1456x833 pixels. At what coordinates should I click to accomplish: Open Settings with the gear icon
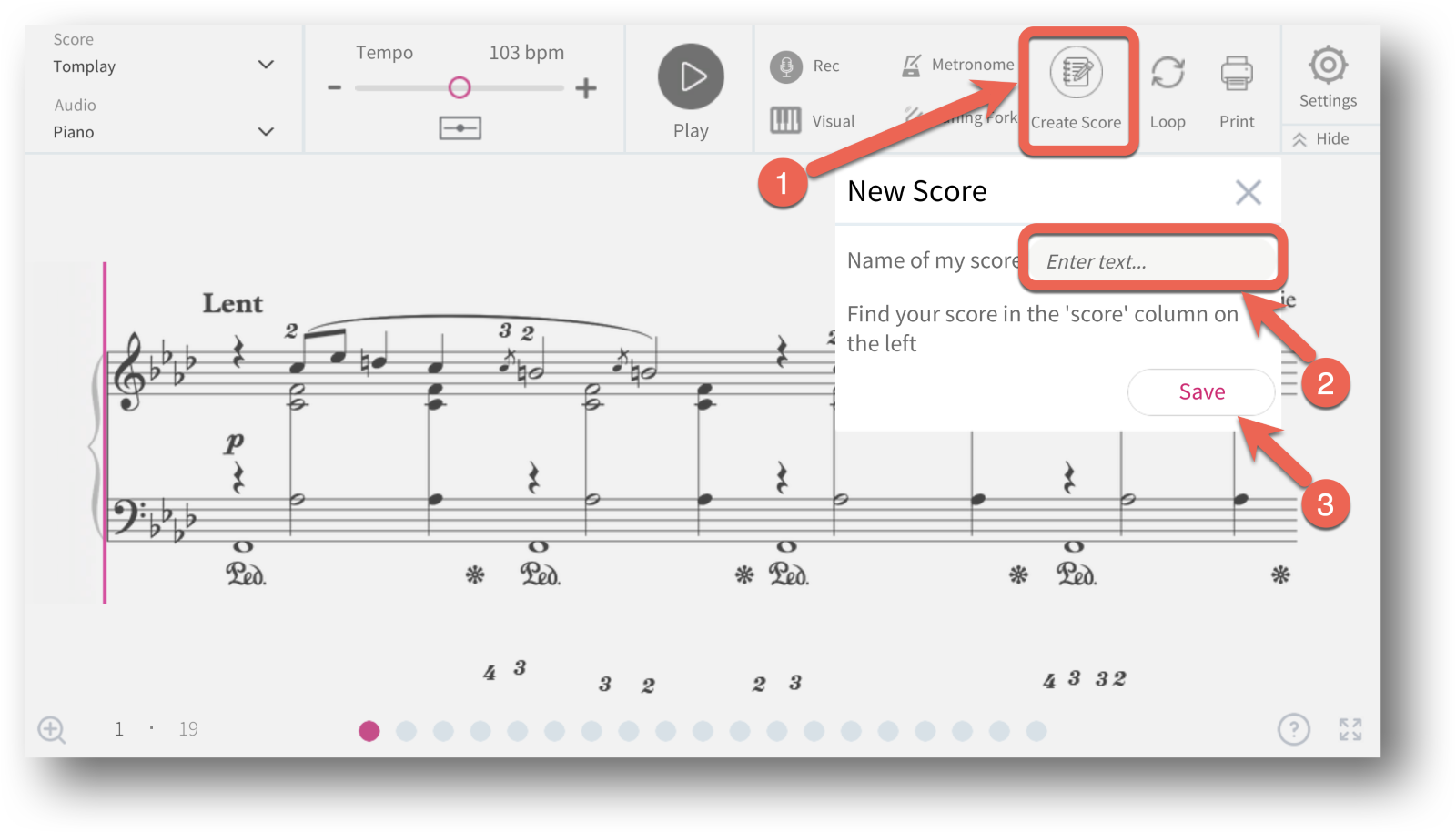coord(1328,65)
